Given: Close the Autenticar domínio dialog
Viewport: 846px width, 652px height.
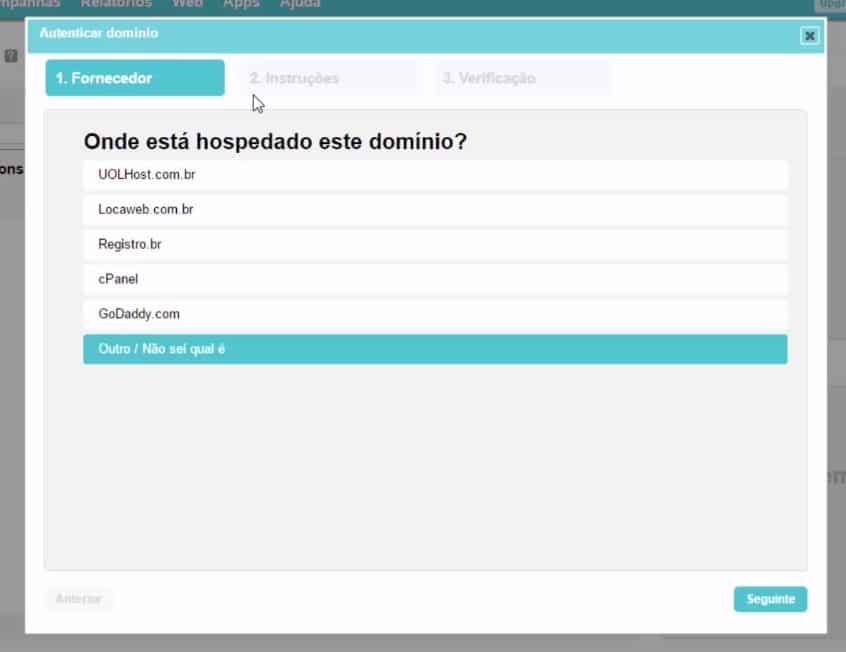Looking at the screenshot, I should point(809,36).
